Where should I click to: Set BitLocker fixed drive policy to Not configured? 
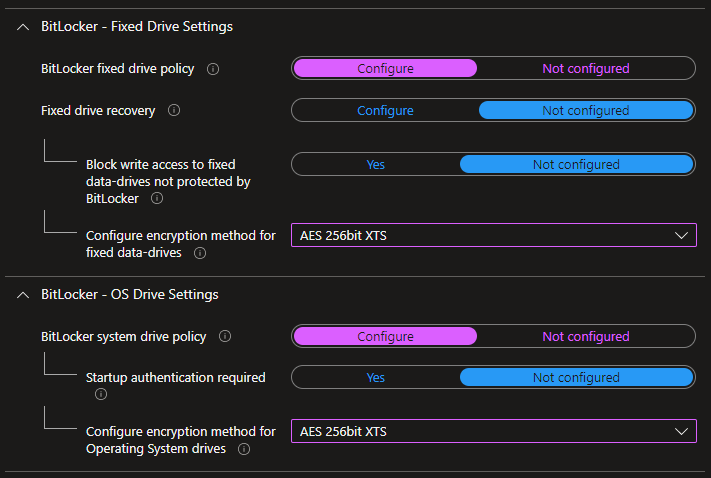[585, 69]
